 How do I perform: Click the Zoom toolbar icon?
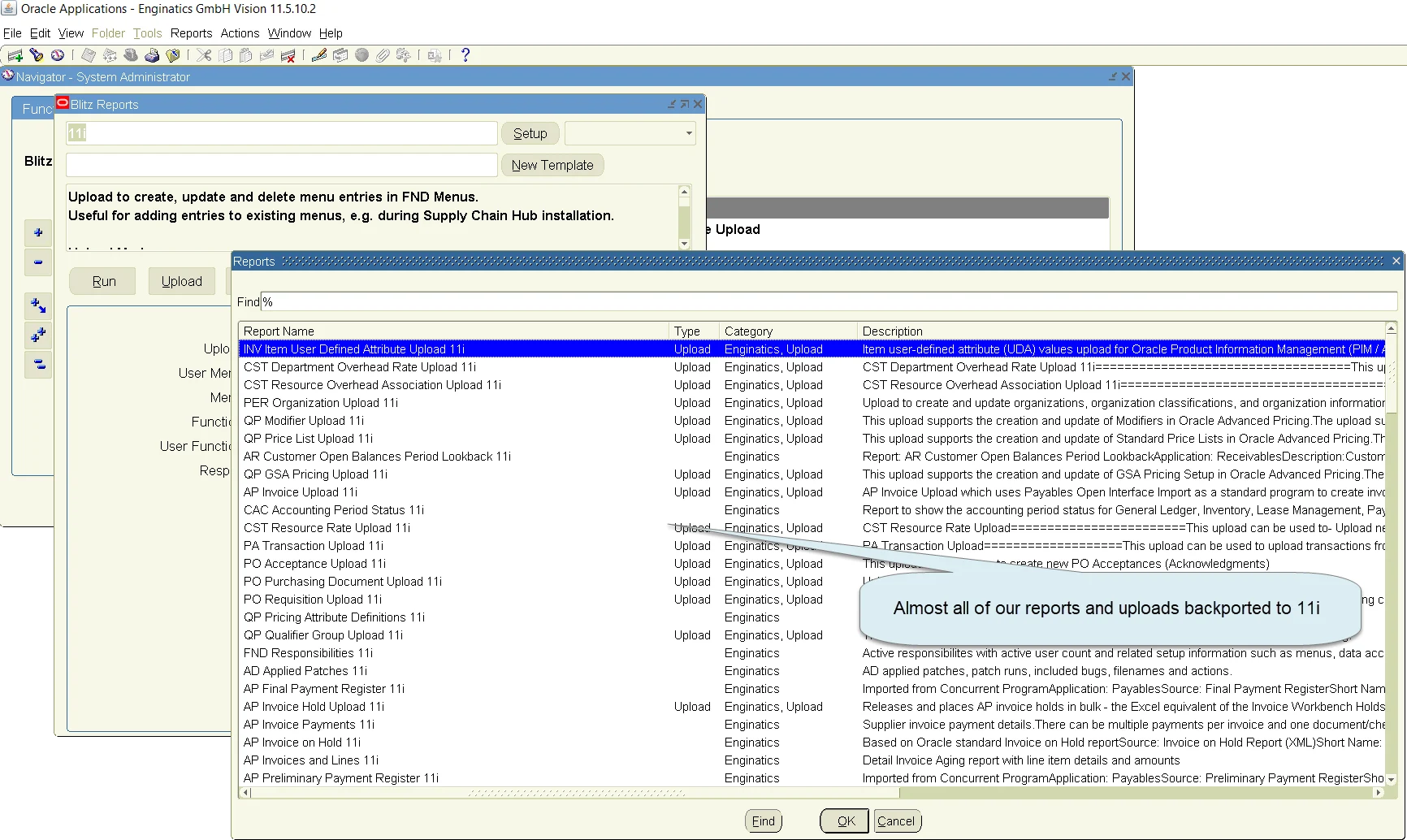pos(340,55)
